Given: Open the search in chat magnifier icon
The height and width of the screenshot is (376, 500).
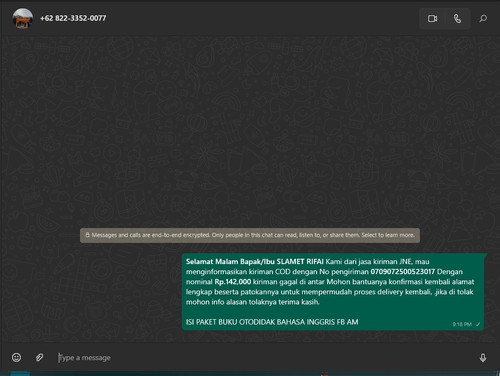Looking at the screenshot, I should pyautogui.click(x=483, y=19).
